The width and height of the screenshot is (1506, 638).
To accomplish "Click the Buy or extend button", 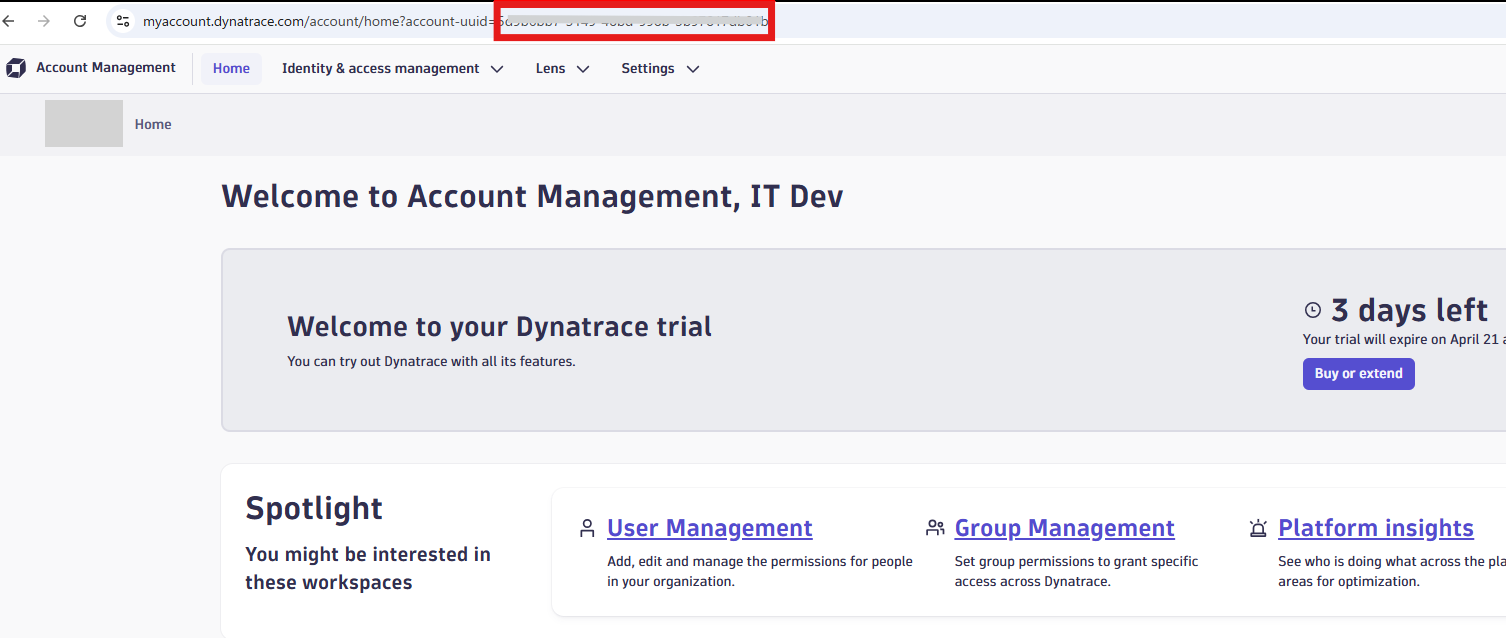I will (1358, 374).
